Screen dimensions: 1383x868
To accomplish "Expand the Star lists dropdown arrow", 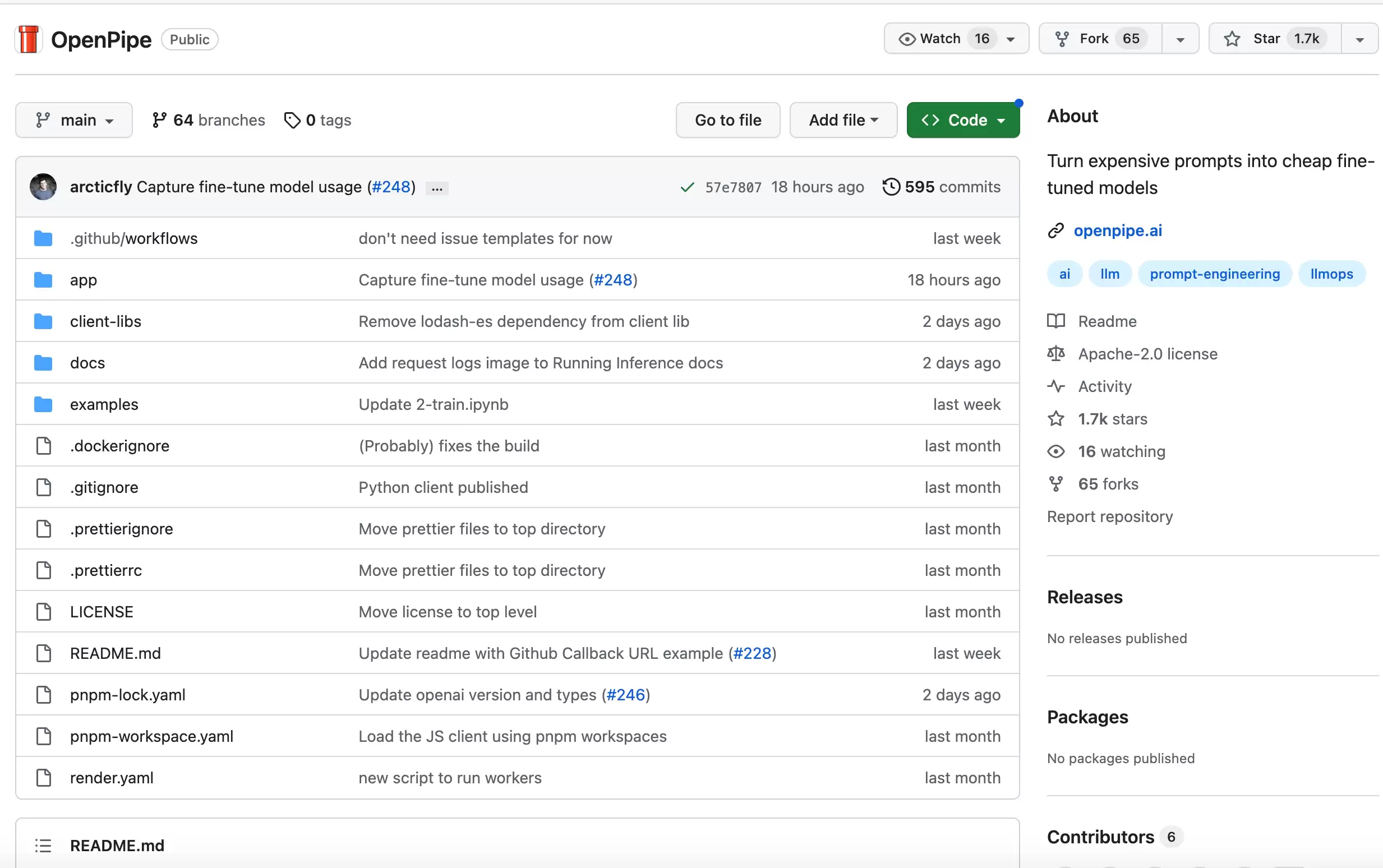I will coord(1359,39).
